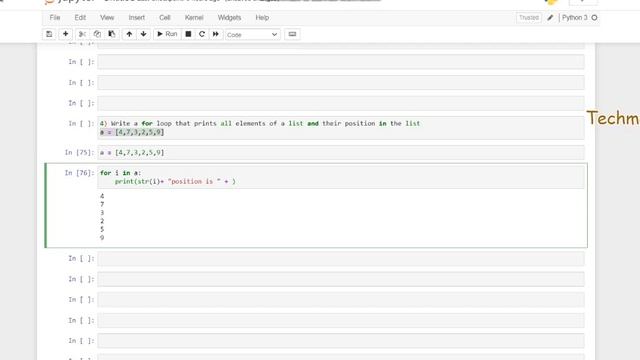Click the Python 3 kernel status circle
The image size is (640, 360).
click(594, 18)
